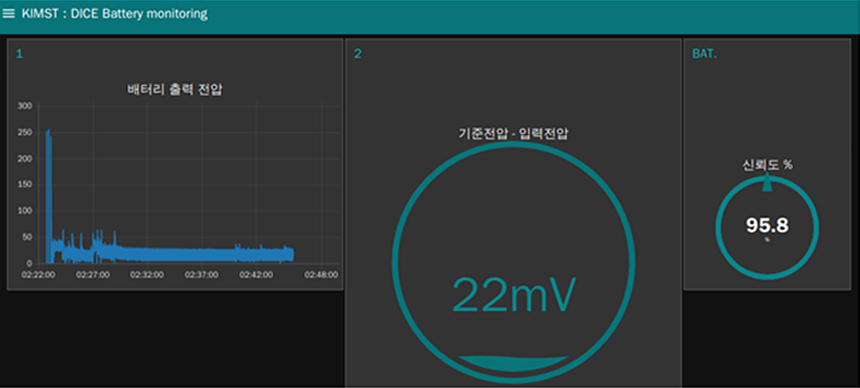The width and height of the screenshot is (860, 388).
Task: Click the panel 2 group heading
Action: coord(358,54)
